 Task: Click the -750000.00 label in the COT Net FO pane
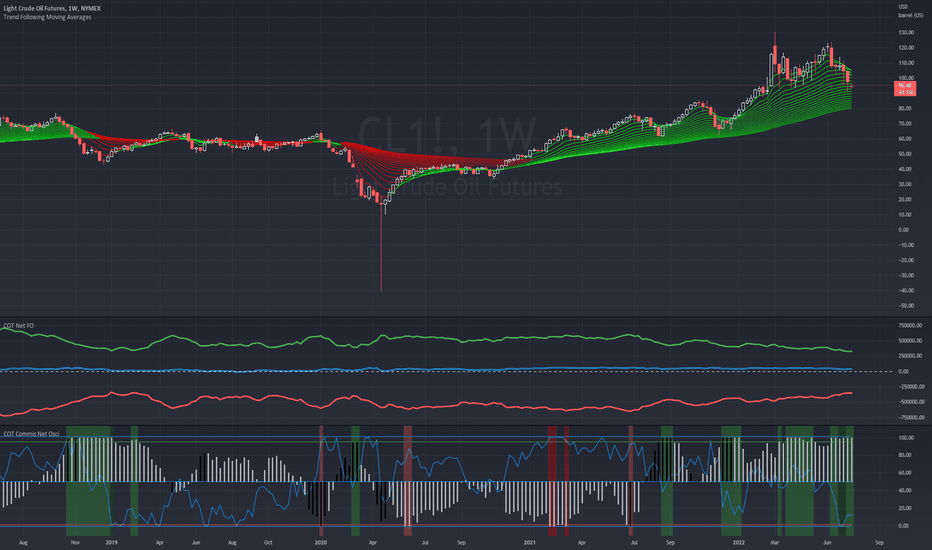pos(911,417)
